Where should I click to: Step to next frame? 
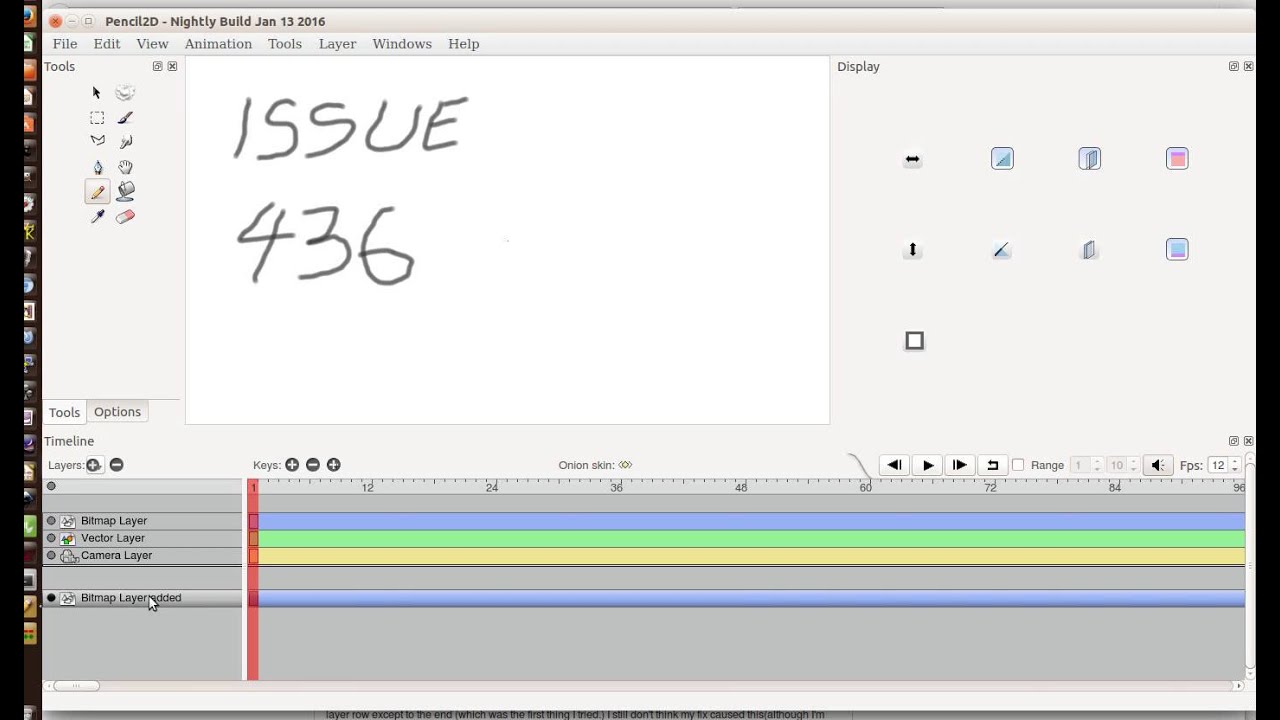959,465
